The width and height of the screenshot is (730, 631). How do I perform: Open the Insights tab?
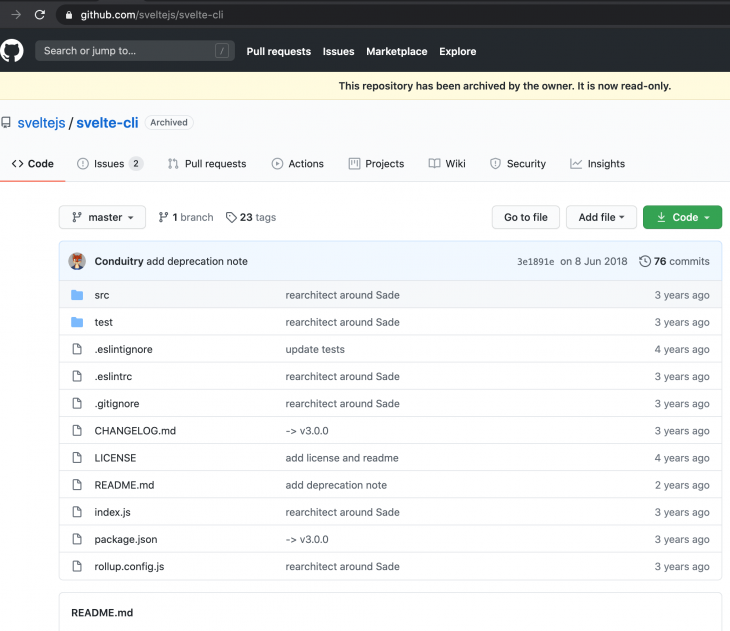[x=597, y=164]
